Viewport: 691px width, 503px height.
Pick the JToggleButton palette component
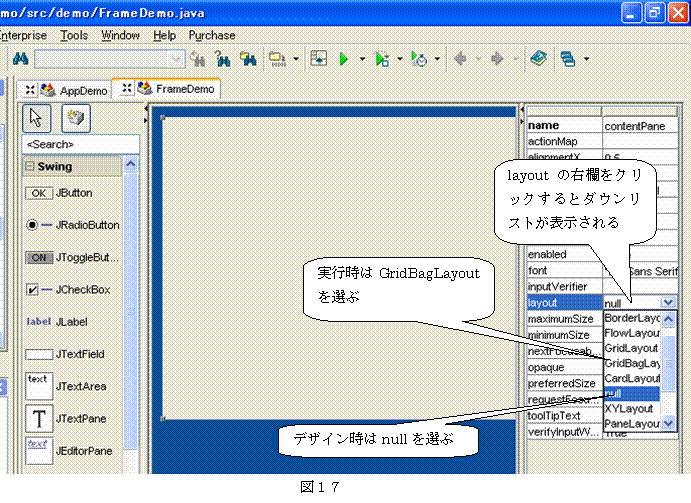[x=70, y=258]
